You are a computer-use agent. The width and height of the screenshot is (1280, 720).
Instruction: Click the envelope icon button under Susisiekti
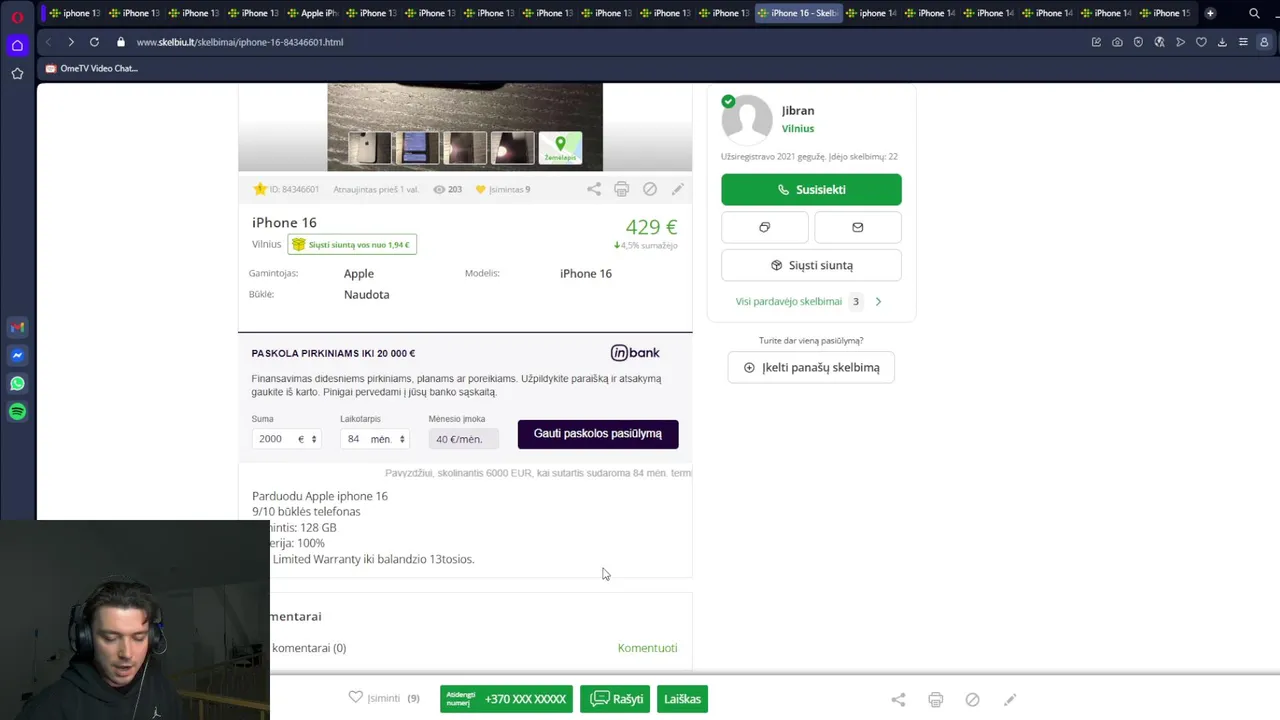857,227
